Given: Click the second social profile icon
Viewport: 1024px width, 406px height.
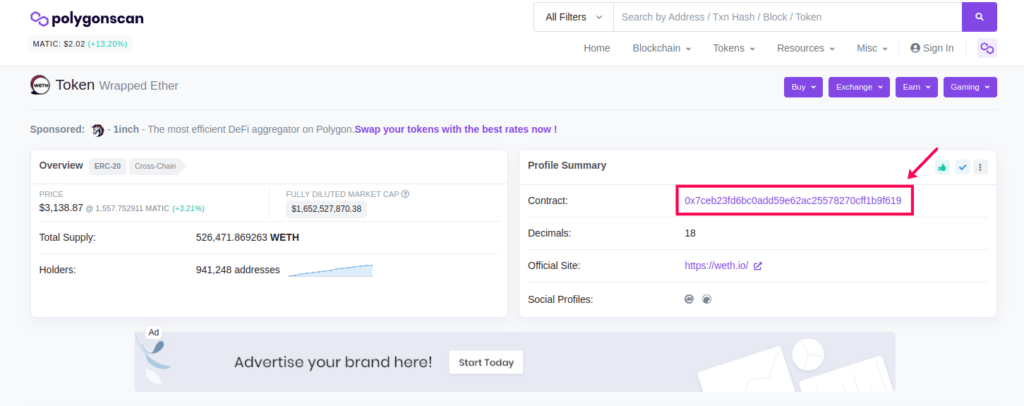Looking at the screenshot, I should pos(706,299).
